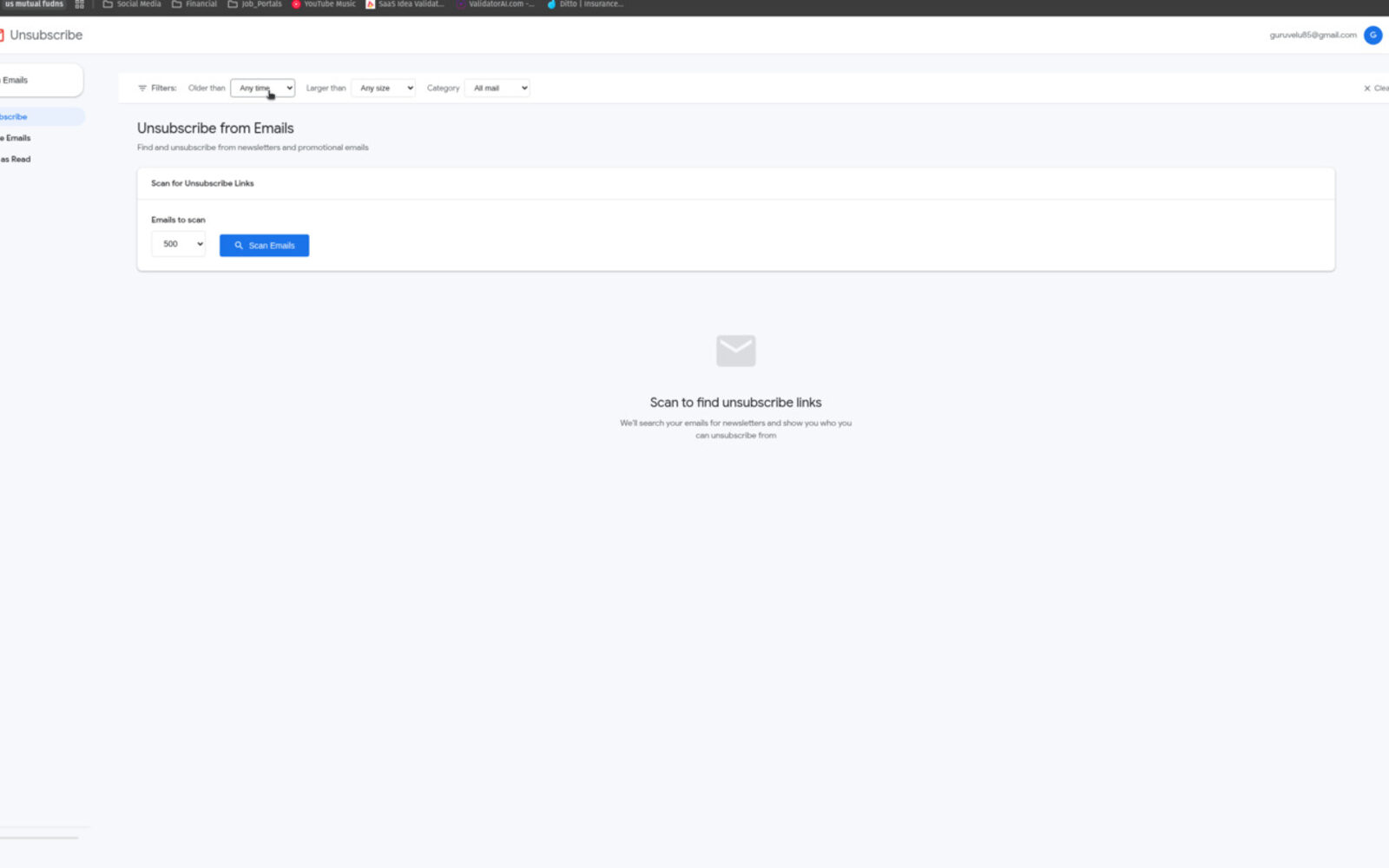Click the 'Category' filter label
This screenshot has height=868, width=1389.
443,88
